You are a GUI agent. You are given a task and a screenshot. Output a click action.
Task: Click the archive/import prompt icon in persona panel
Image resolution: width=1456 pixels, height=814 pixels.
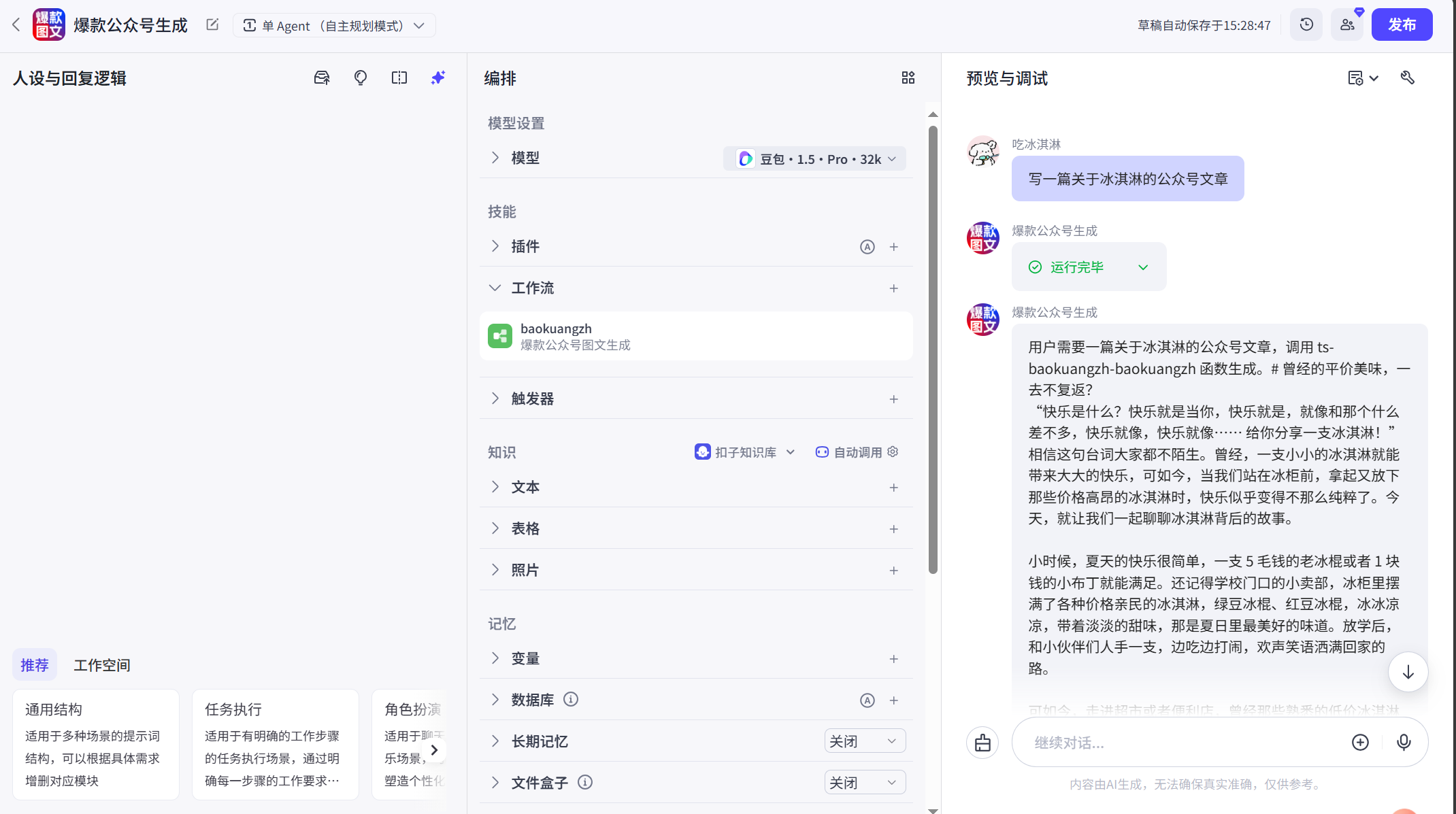click(322, 78)
